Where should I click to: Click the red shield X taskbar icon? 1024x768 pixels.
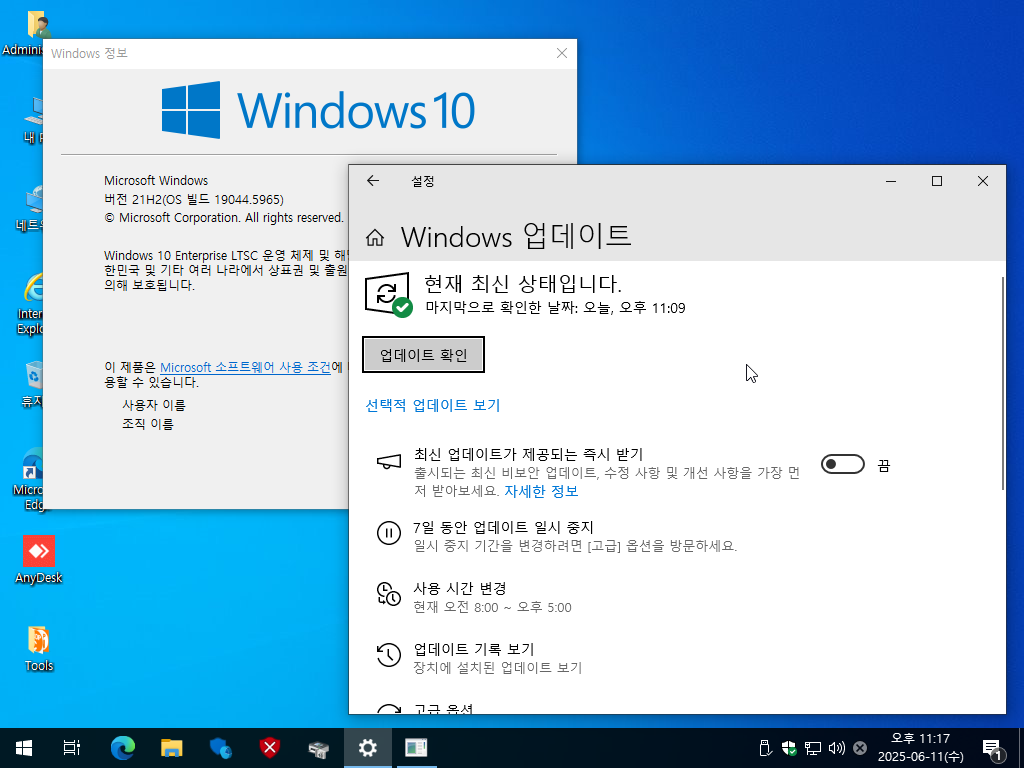270,748
